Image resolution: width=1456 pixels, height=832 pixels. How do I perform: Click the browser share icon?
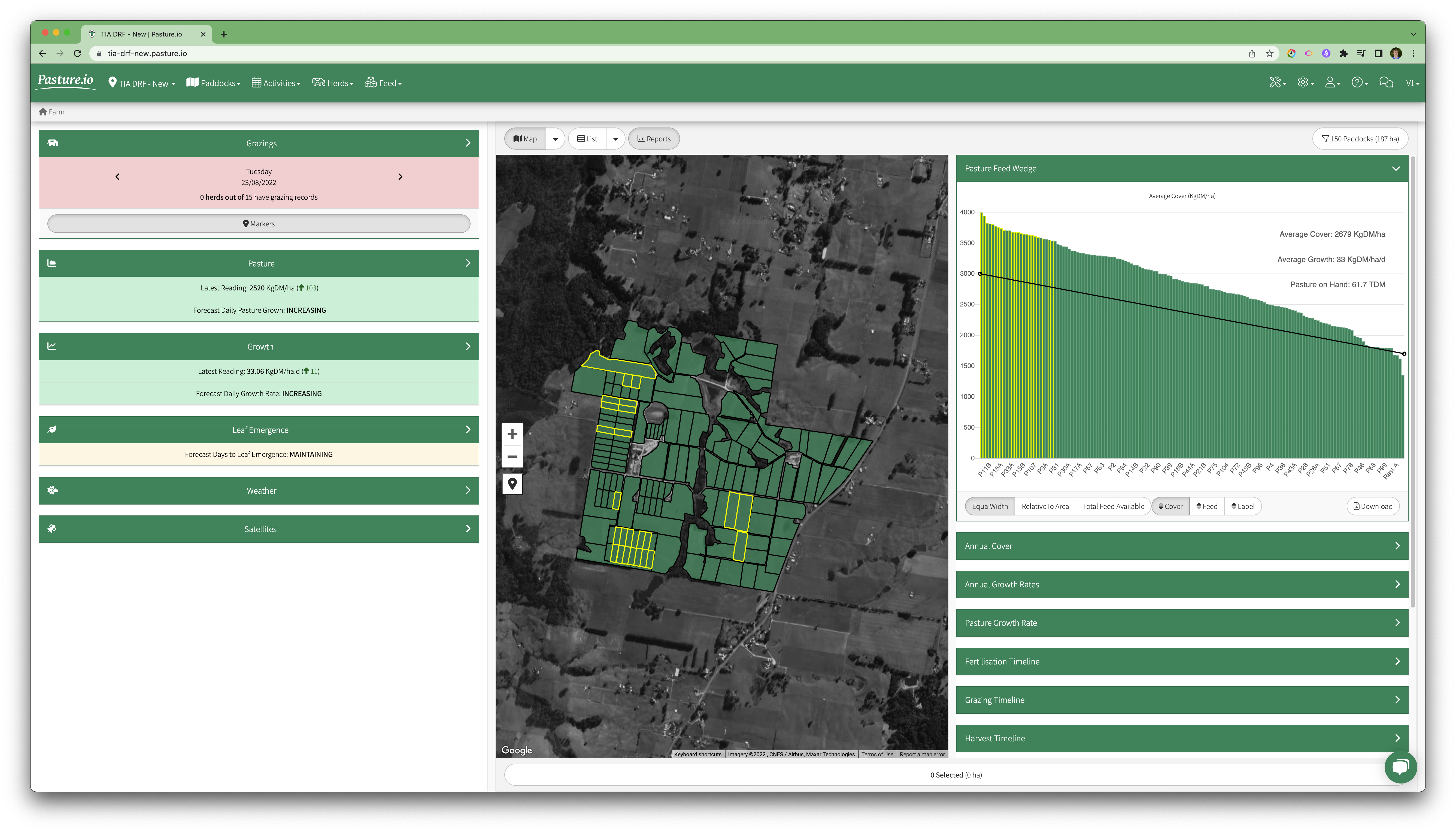(x=1252, y=53)
